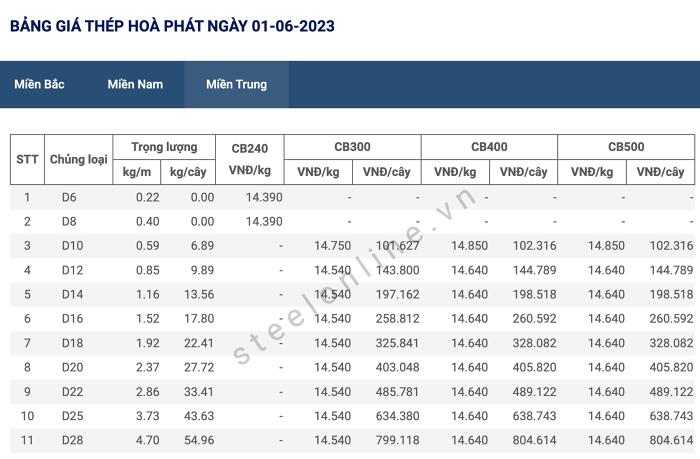This screenshot has height=459, width=700.
Task: Click D10 CB300 per-bar value 101.627
Action: pyautogui.click(x=397, y=246)
